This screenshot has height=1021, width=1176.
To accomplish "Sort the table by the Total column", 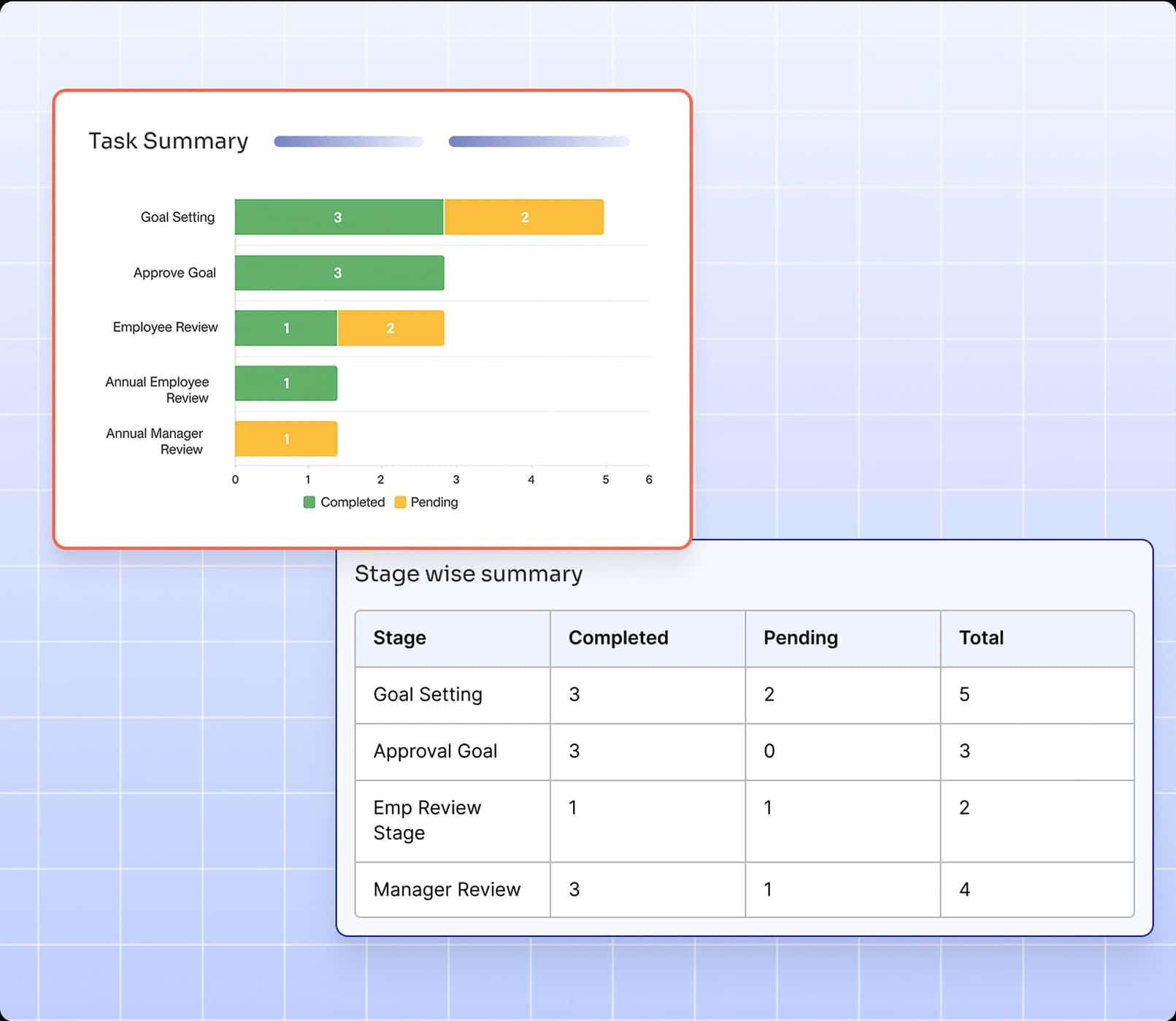I will pos(981,637).
